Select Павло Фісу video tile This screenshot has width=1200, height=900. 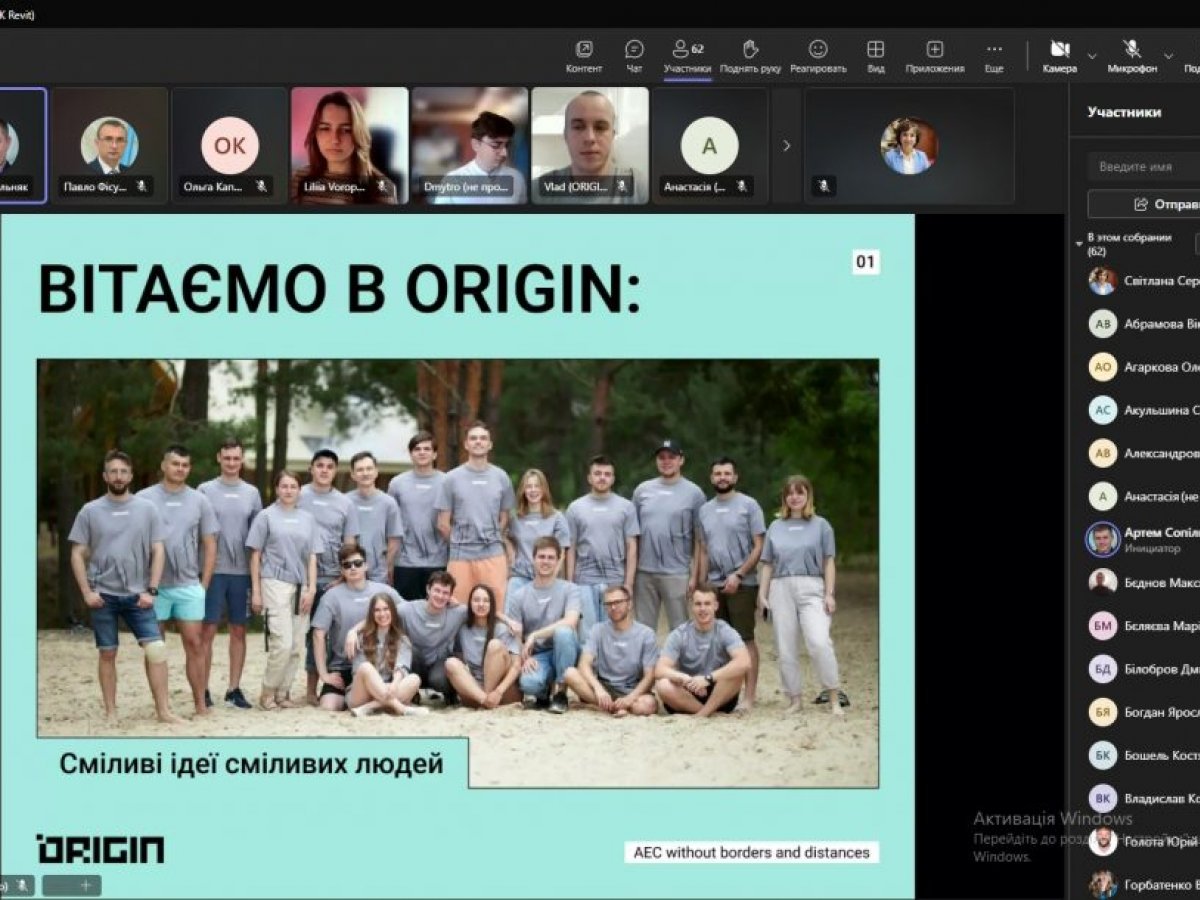(109, 146)
